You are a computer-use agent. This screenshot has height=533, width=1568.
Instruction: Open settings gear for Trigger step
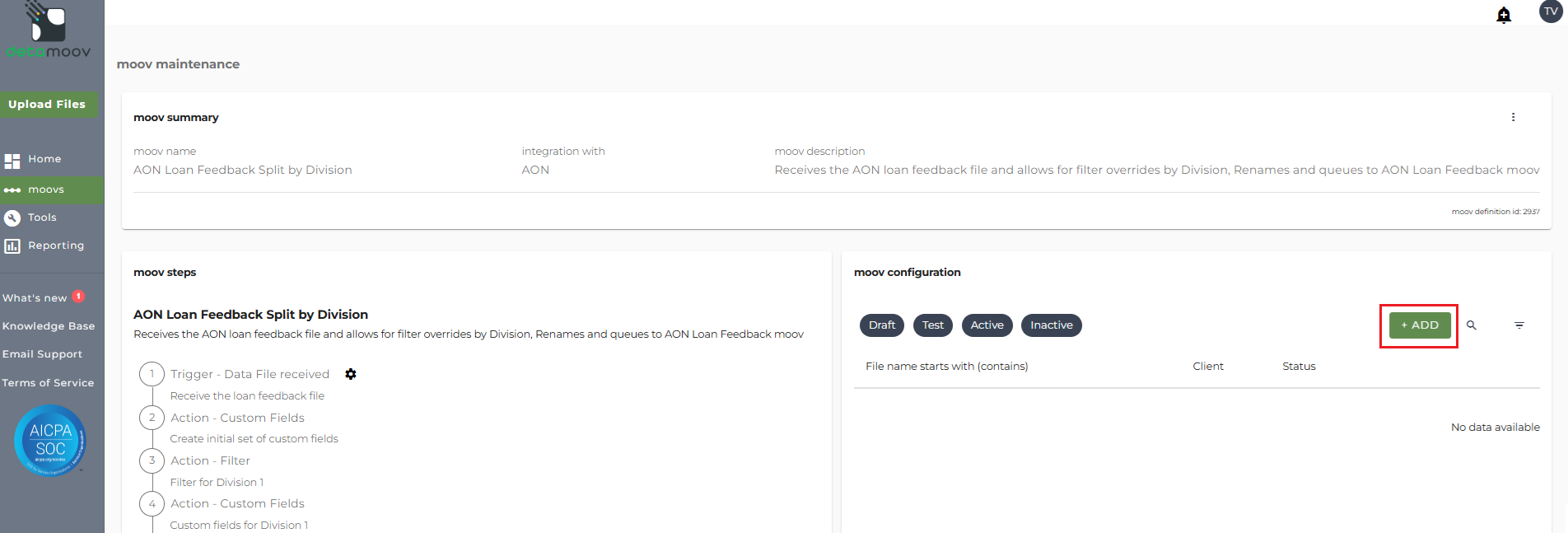[351, 374]
